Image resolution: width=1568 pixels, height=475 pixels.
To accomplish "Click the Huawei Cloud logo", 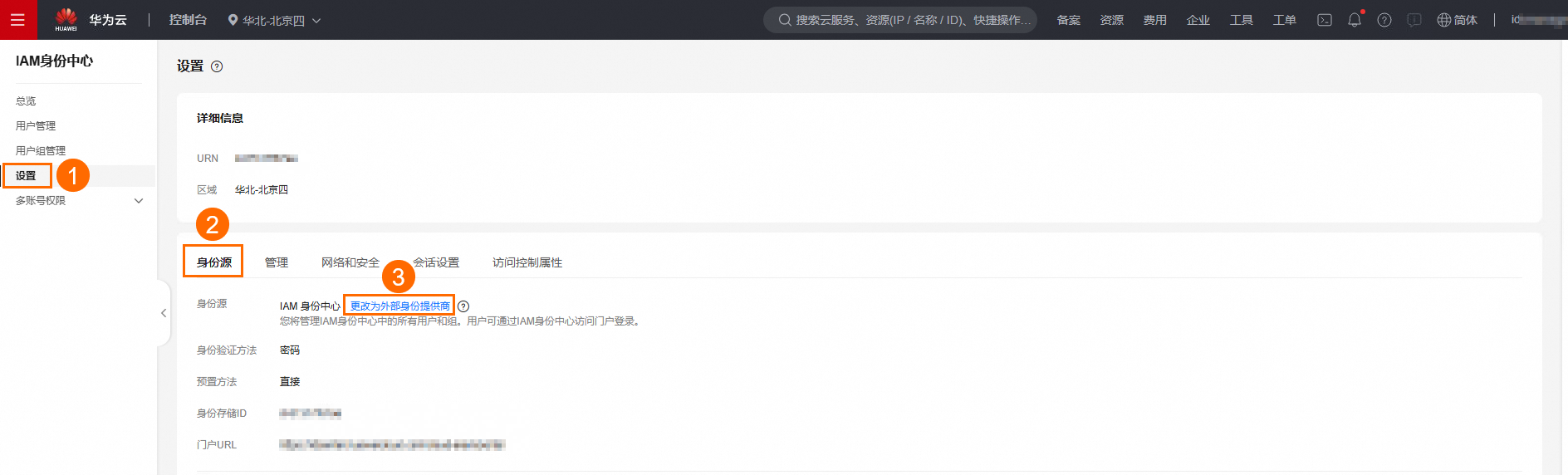I will (x=66, y=19).
